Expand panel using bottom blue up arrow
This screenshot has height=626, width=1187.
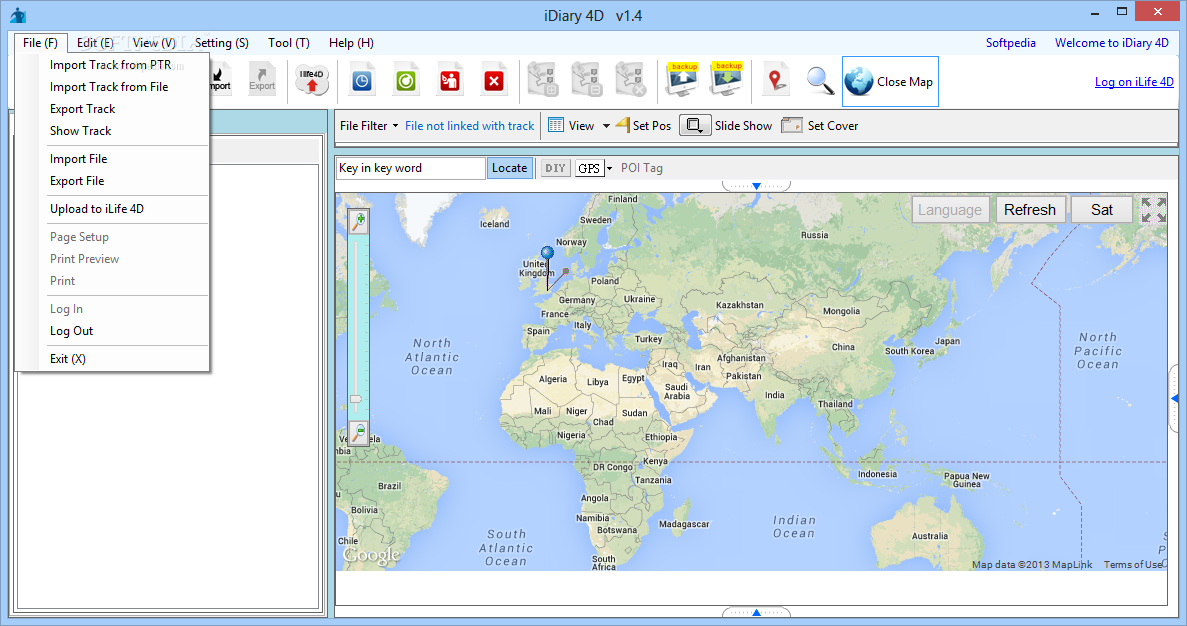(x=756, y=612)
